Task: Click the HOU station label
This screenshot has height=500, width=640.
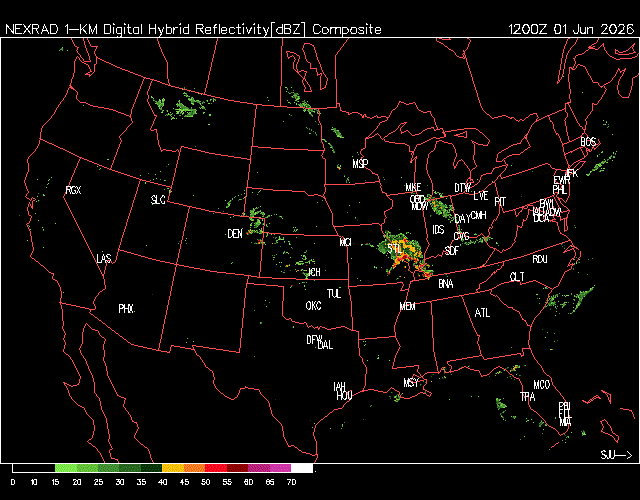Action: coord(344,395)
